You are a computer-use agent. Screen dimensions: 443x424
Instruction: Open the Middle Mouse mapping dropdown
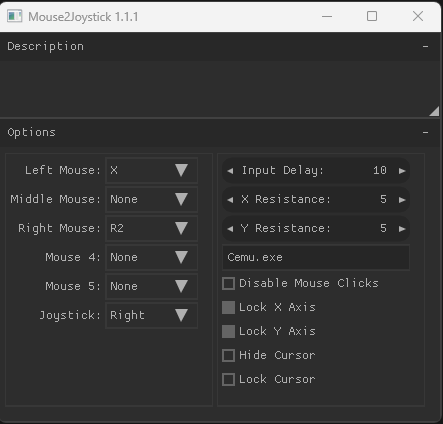(152, 199)
